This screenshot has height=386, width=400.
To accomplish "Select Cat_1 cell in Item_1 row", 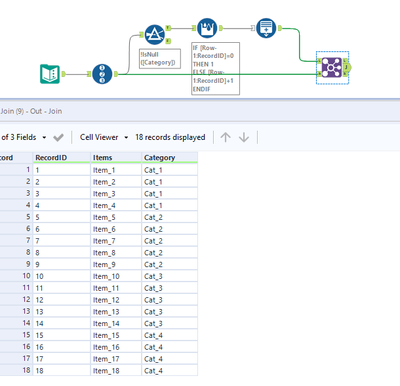I will pos(170,170).
